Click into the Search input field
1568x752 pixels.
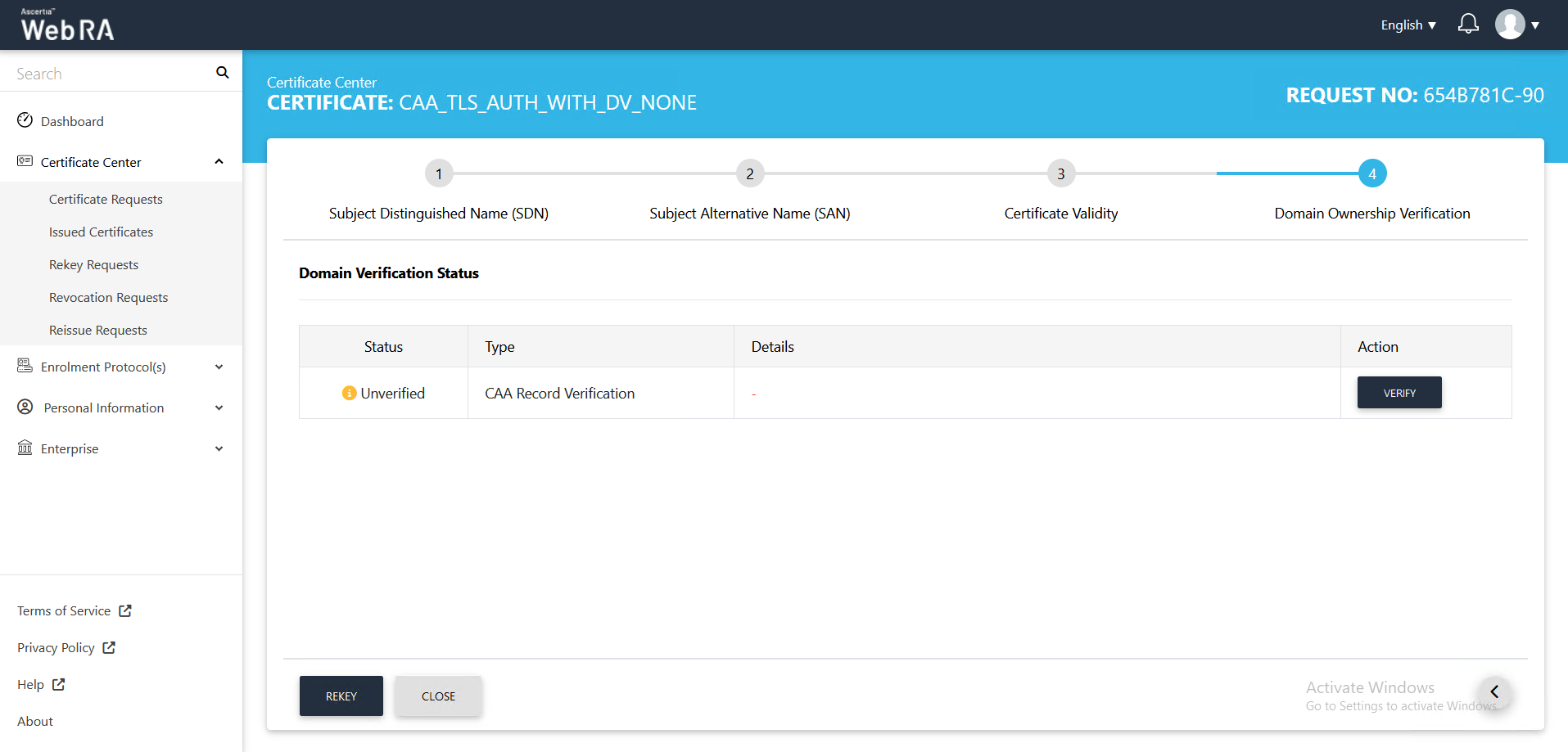(x=111, y=74)
